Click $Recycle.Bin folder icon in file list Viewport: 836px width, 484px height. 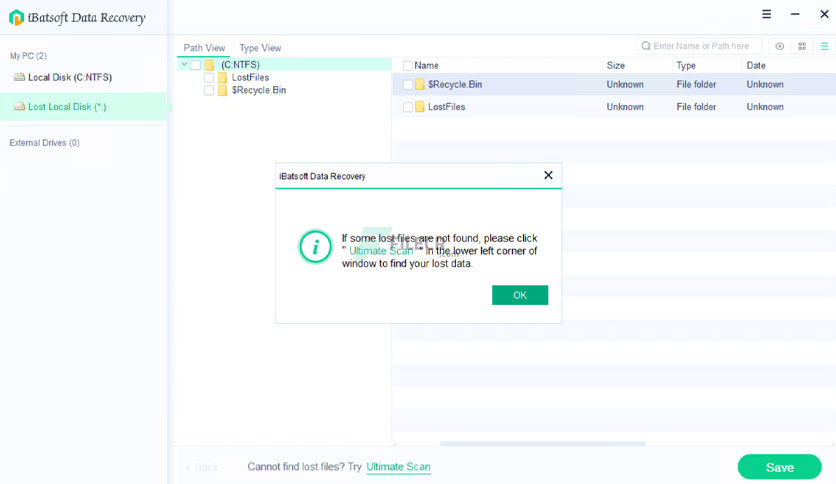420,84
